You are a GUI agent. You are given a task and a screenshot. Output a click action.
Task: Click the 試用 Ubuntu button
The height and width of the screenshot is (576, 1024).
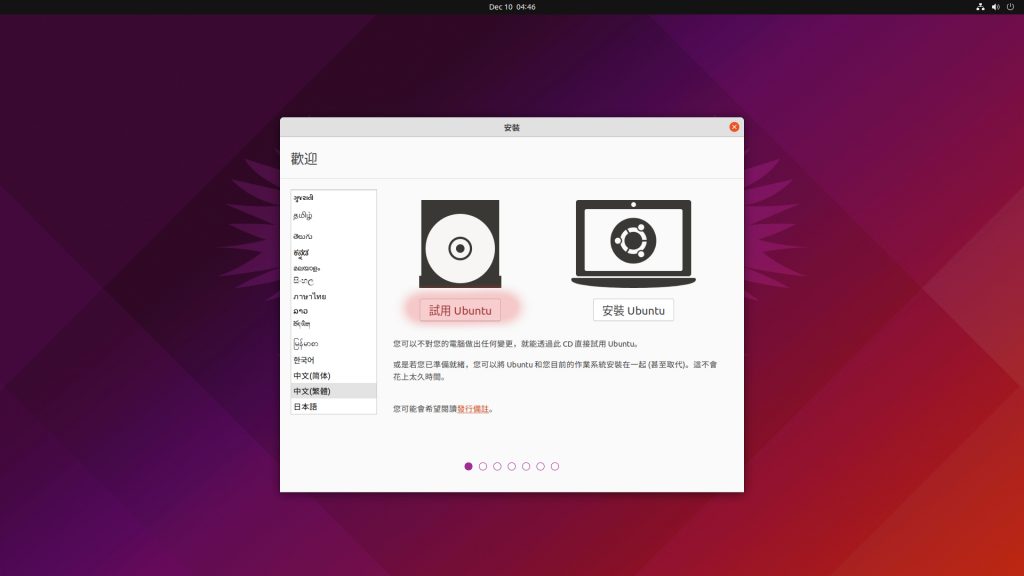point(460,310)
